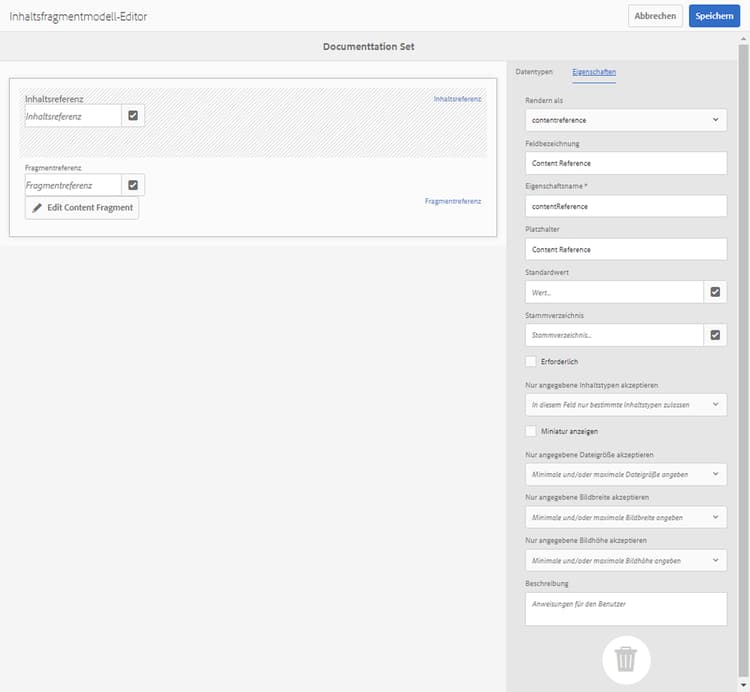This screenshot has width=750, height=692.
Task: Click into the Eigenschaftsname input field
Action: (626, 206)
